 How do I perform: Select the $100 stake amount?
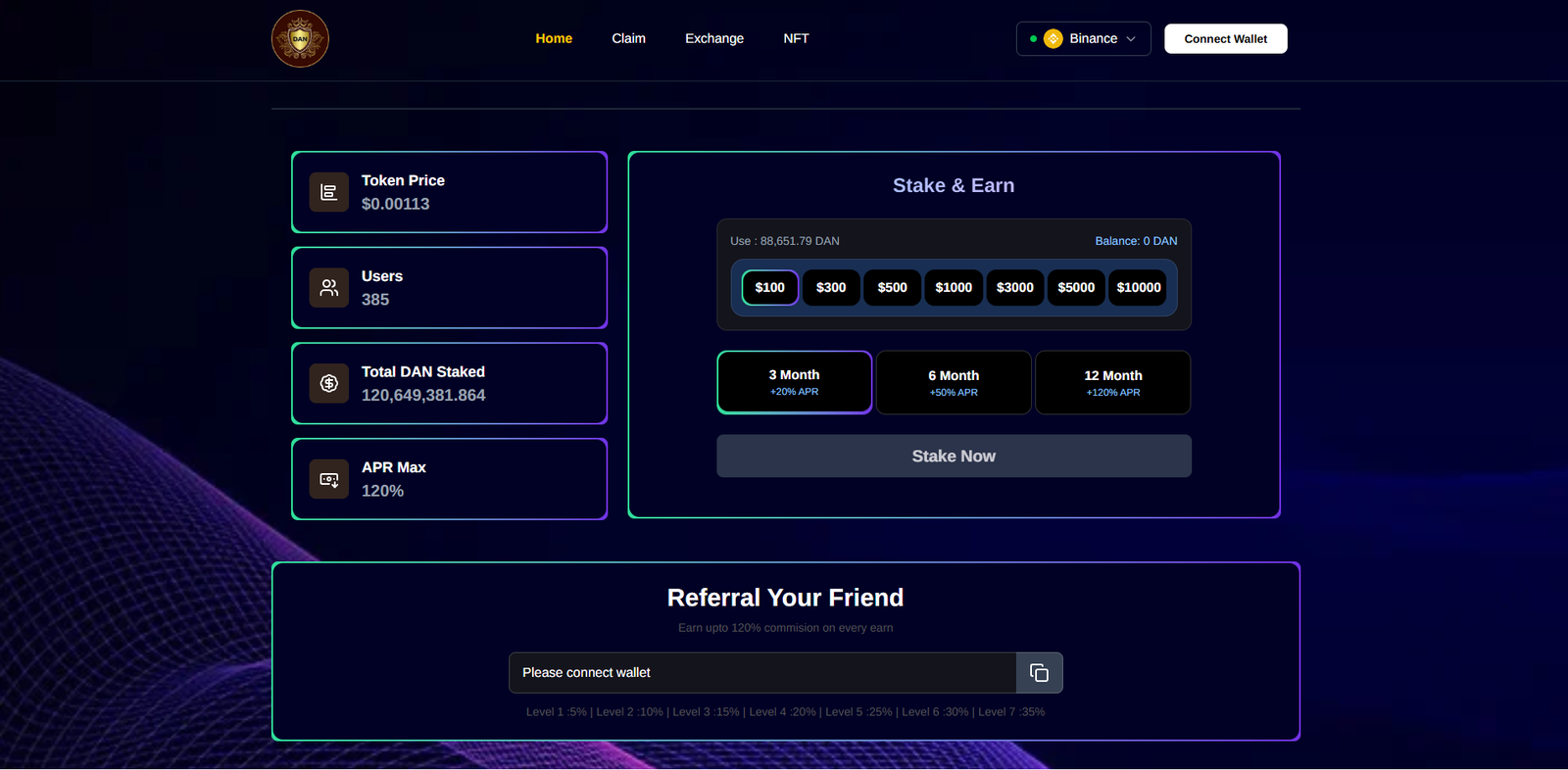770,287
